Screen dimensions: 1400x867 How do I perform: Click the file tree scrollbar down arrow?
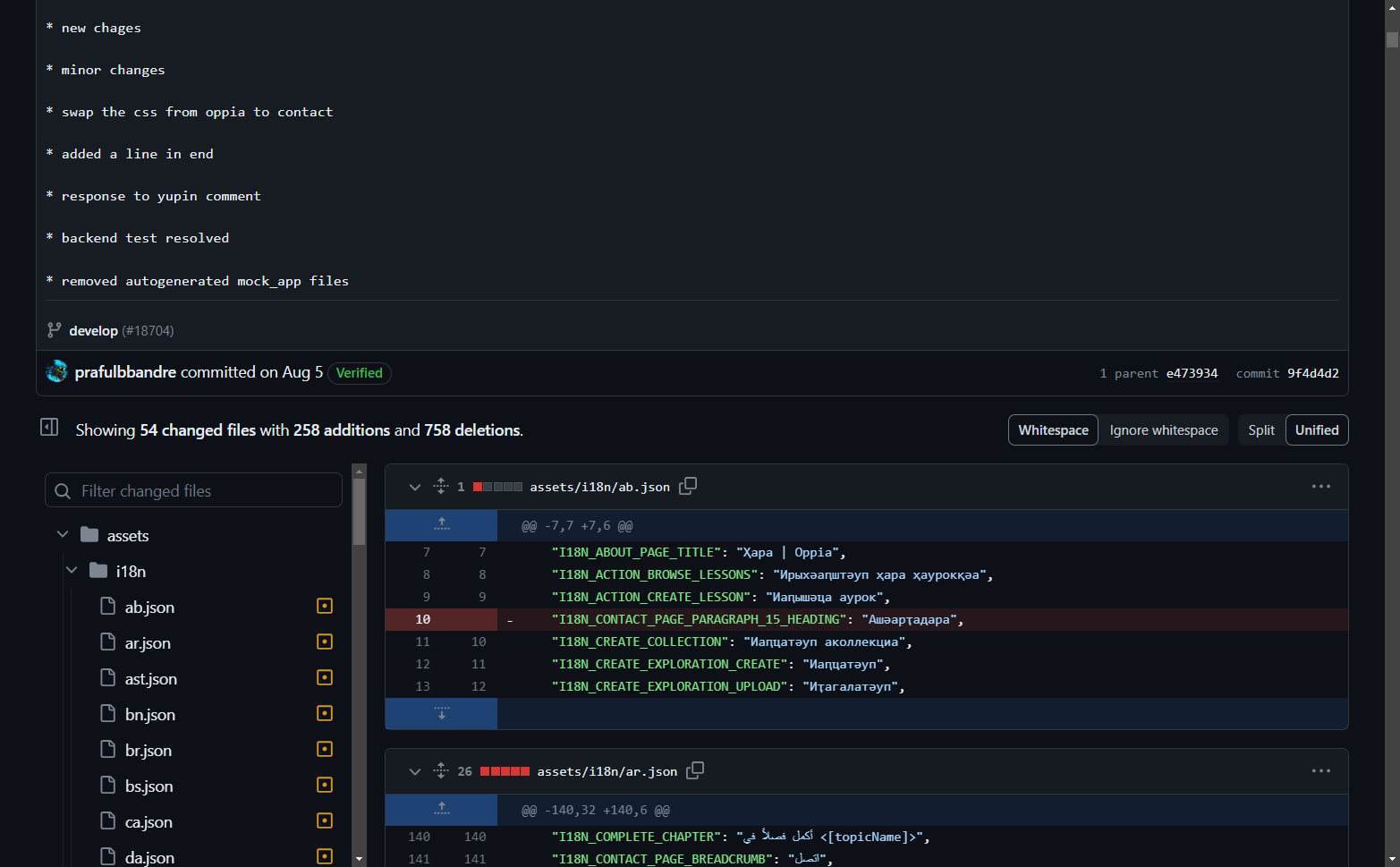[360, 859]
